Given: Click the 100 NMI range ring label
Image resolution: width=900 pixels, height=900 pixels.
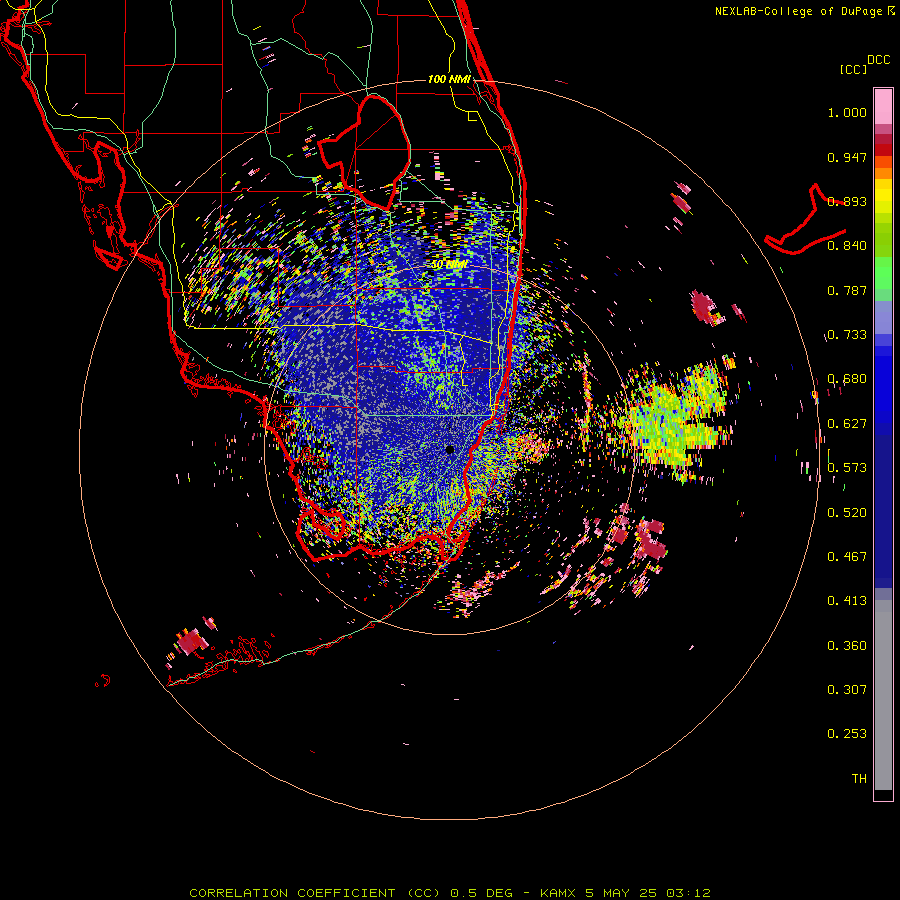Looking at the screenshot, I should [x=449, y=79].
